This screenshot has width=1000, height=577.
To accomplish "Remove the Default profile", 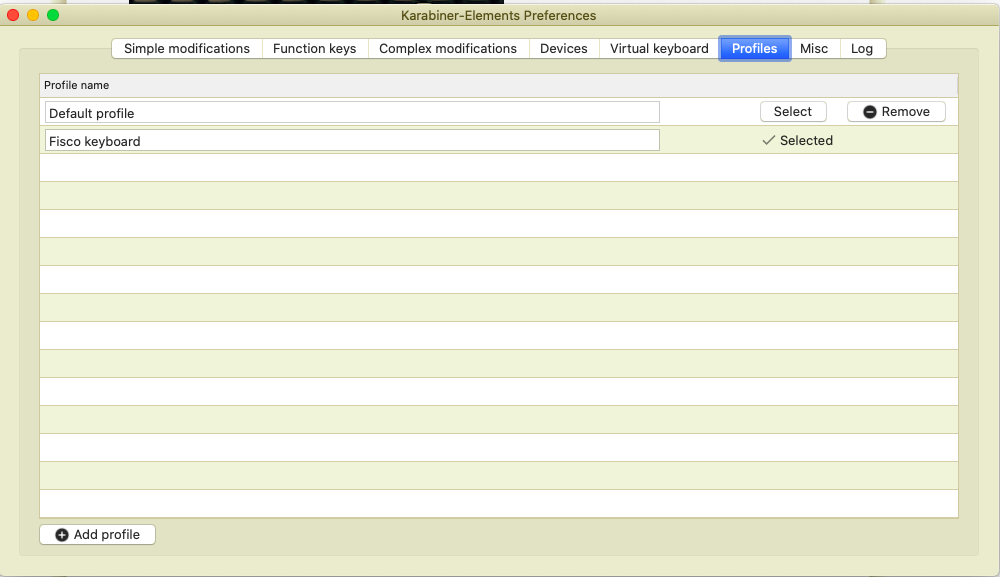I will point(896,112).
